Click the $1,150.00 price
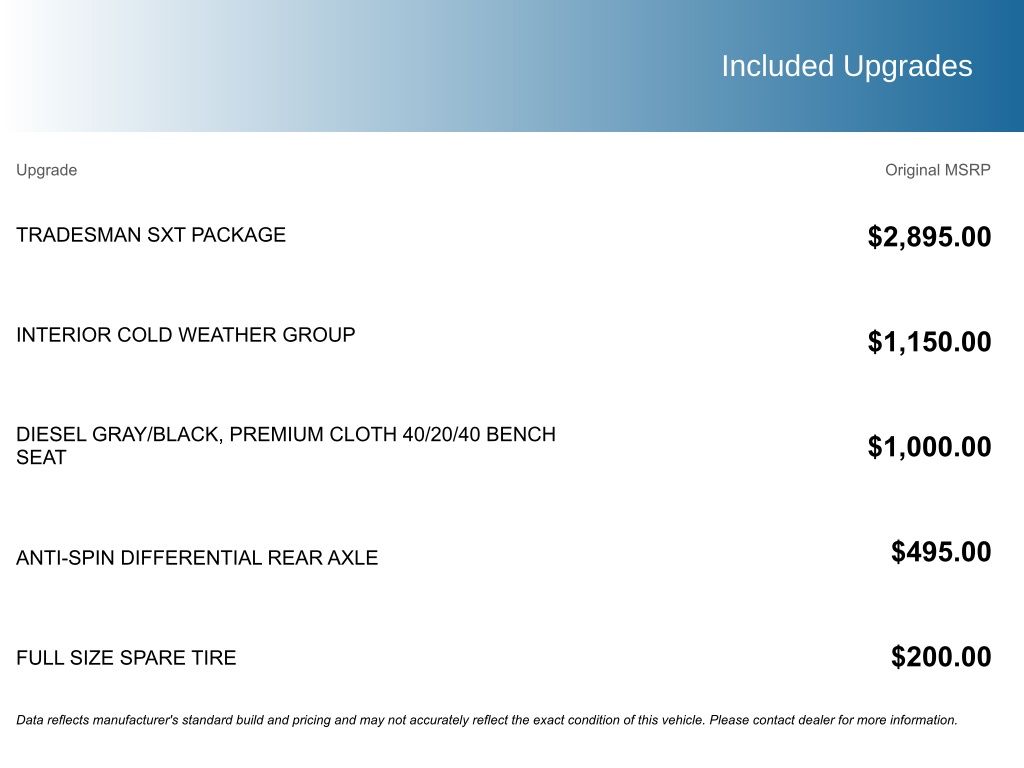This screenshot has height=768, width=1024. 929,342
